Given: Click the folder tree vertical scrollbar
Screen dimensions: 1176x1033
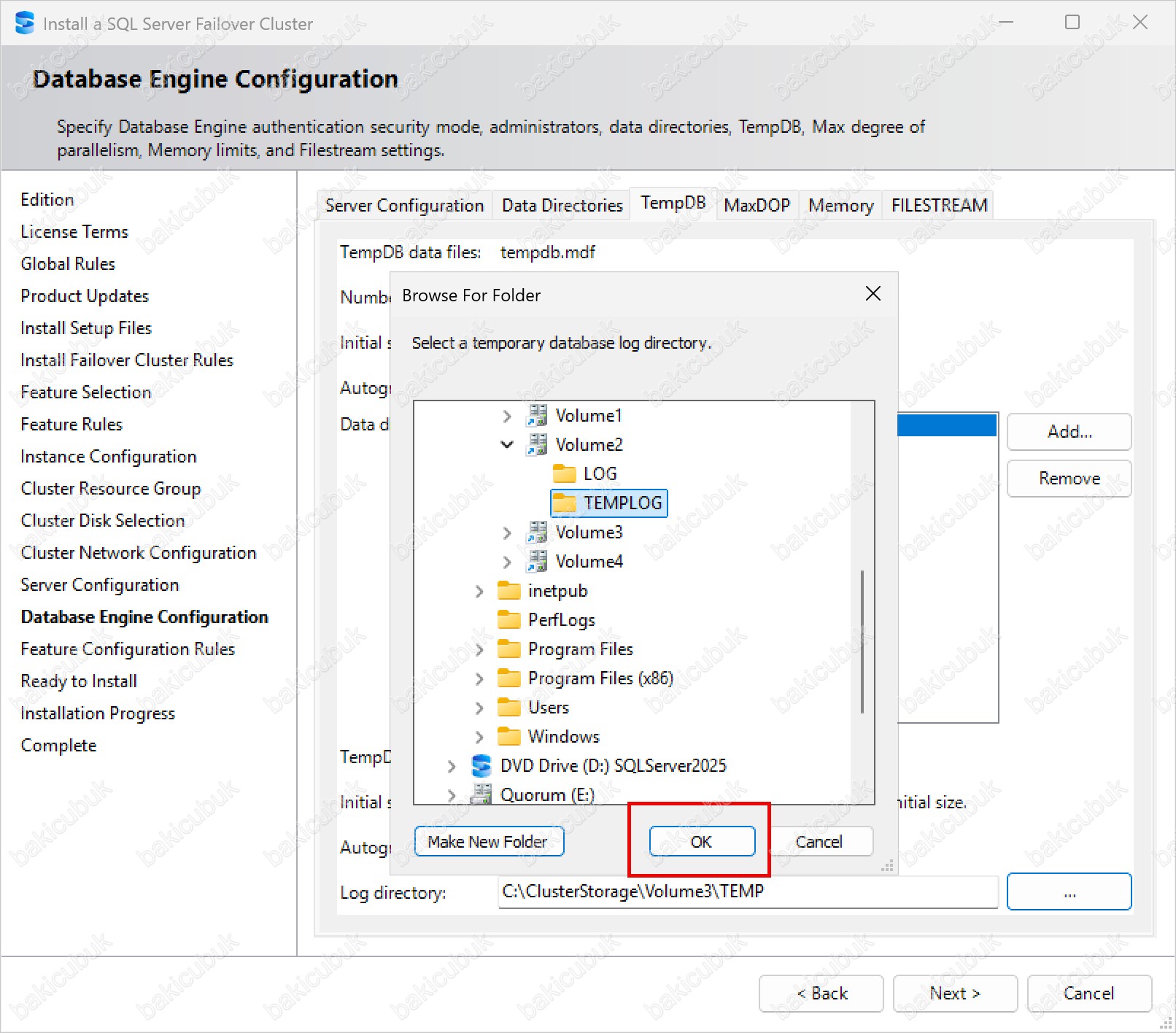Looking at the screenshot, I should pos(862,642).
